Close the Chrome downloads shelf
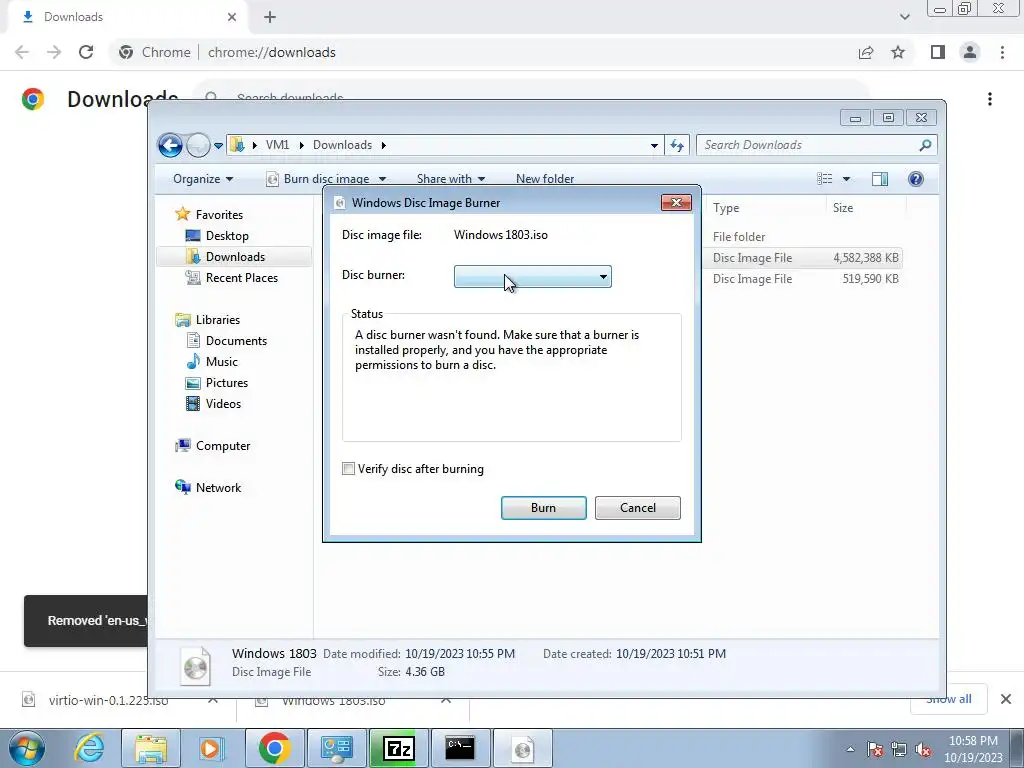The height and width of the screenshot is (768, 1024). coord(1006,699)
